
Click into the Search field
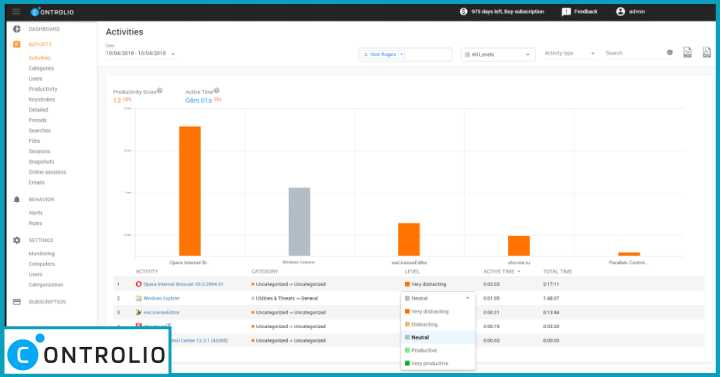(634, 53)
